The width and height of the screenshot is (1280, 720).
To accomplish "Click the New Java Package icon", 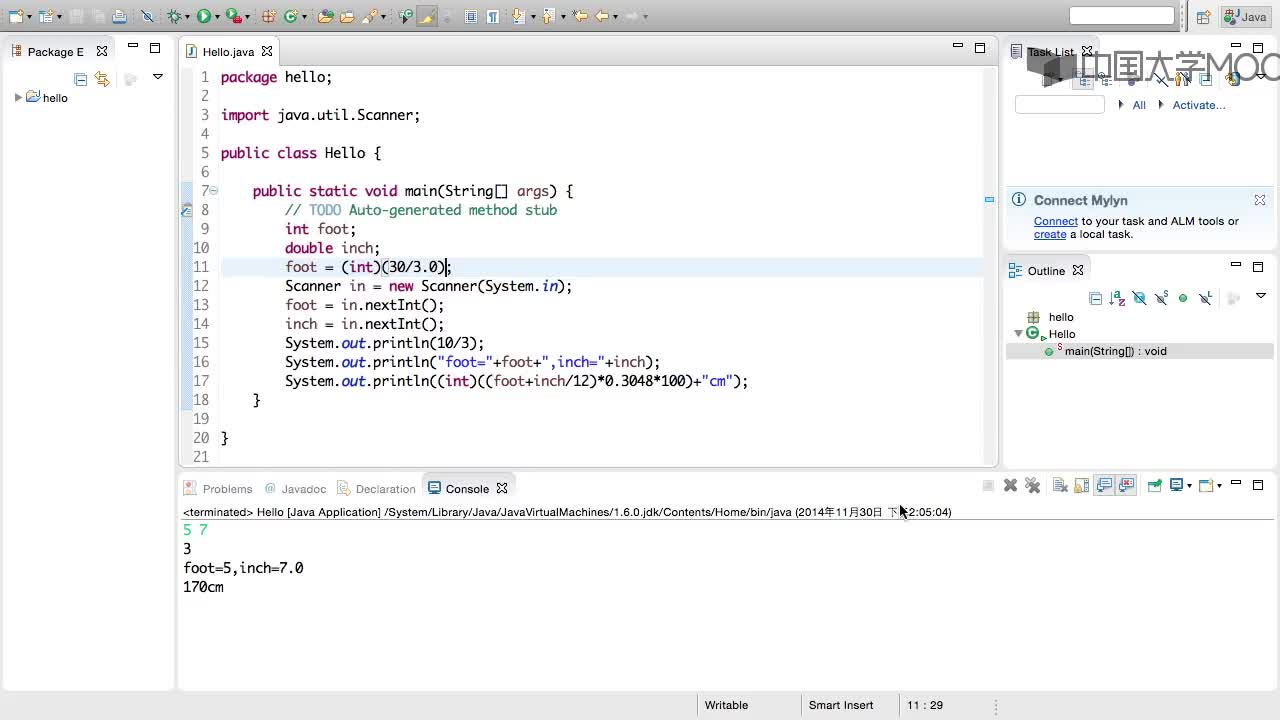I will [268, 16].
